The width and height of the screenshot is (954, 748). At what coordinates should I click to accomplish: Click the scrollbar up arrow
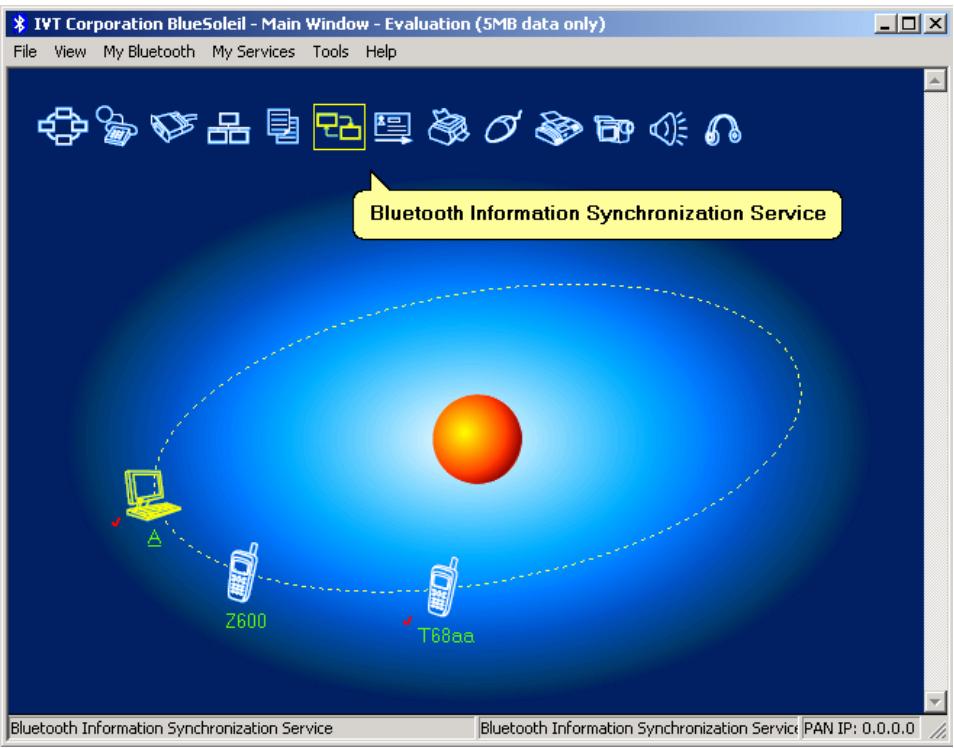click(x=935, y=80)
